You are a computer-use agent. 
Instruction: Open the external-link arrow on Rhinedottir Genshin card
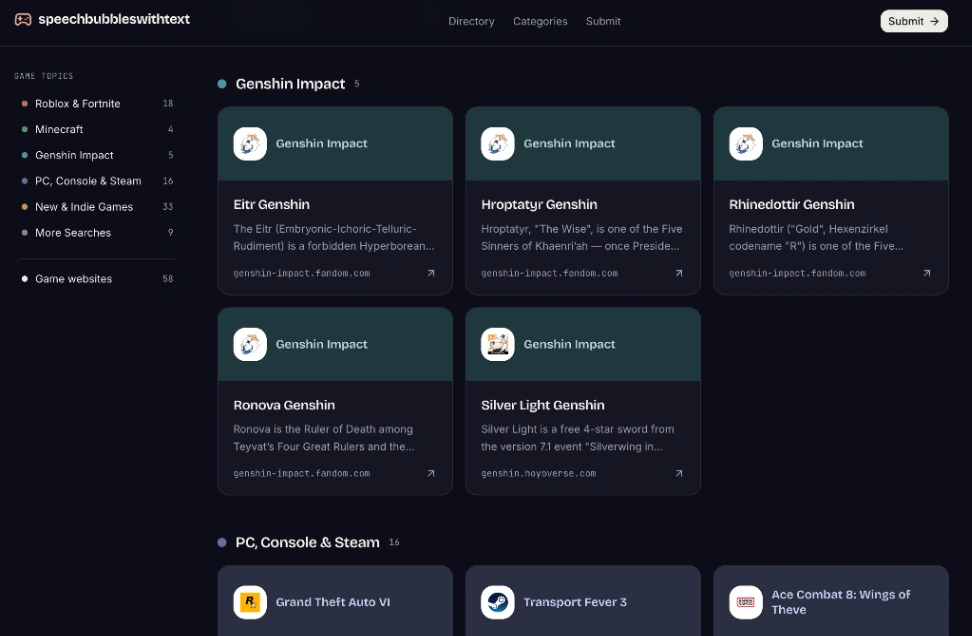[927, 273]
